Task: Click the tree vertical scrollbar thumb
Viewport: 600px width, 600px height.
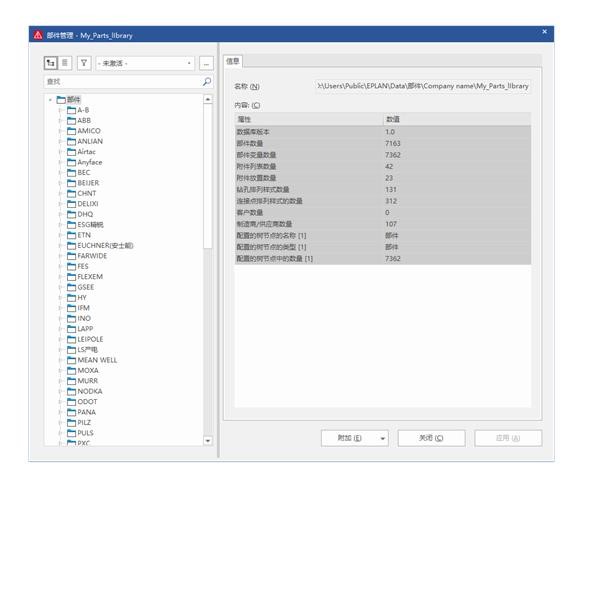Action: 207,176
